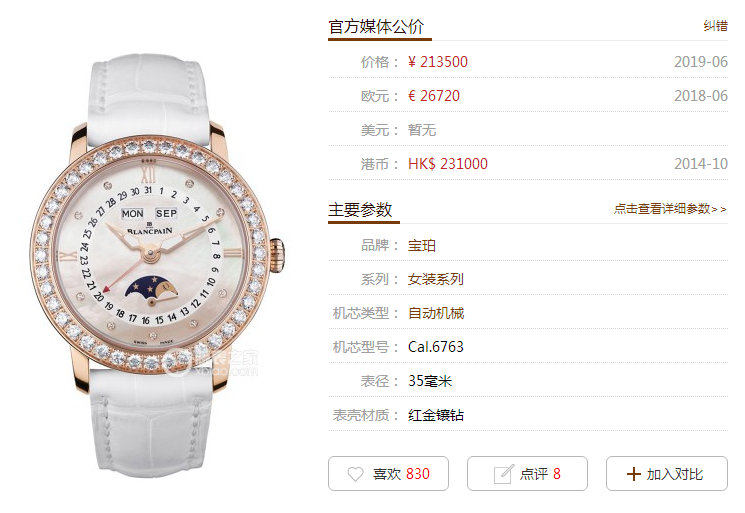This screenshot has height=513, width=745.
Task: Click the heart icon beside 喜欢
Action: [355, 474]
